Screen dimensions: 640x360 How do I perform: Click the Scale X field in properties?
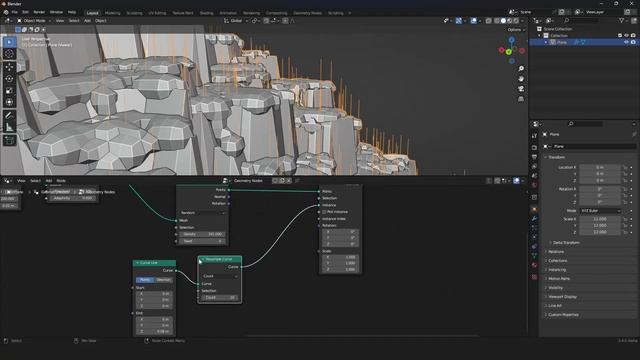click(600, 219)
